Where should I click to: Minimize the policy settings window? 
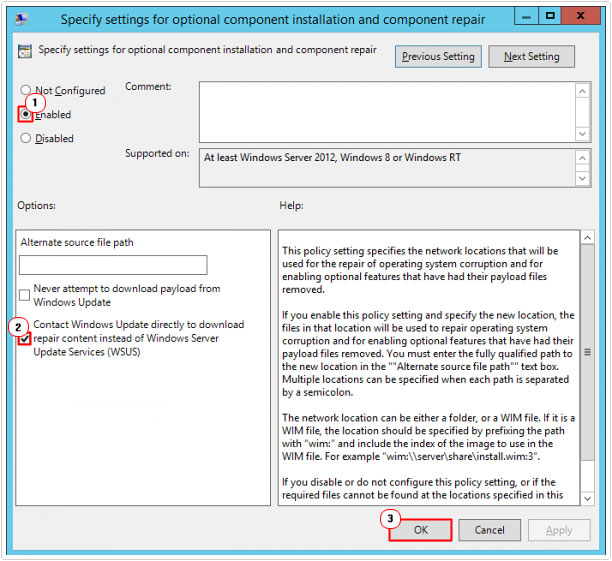tap(526, 16)
